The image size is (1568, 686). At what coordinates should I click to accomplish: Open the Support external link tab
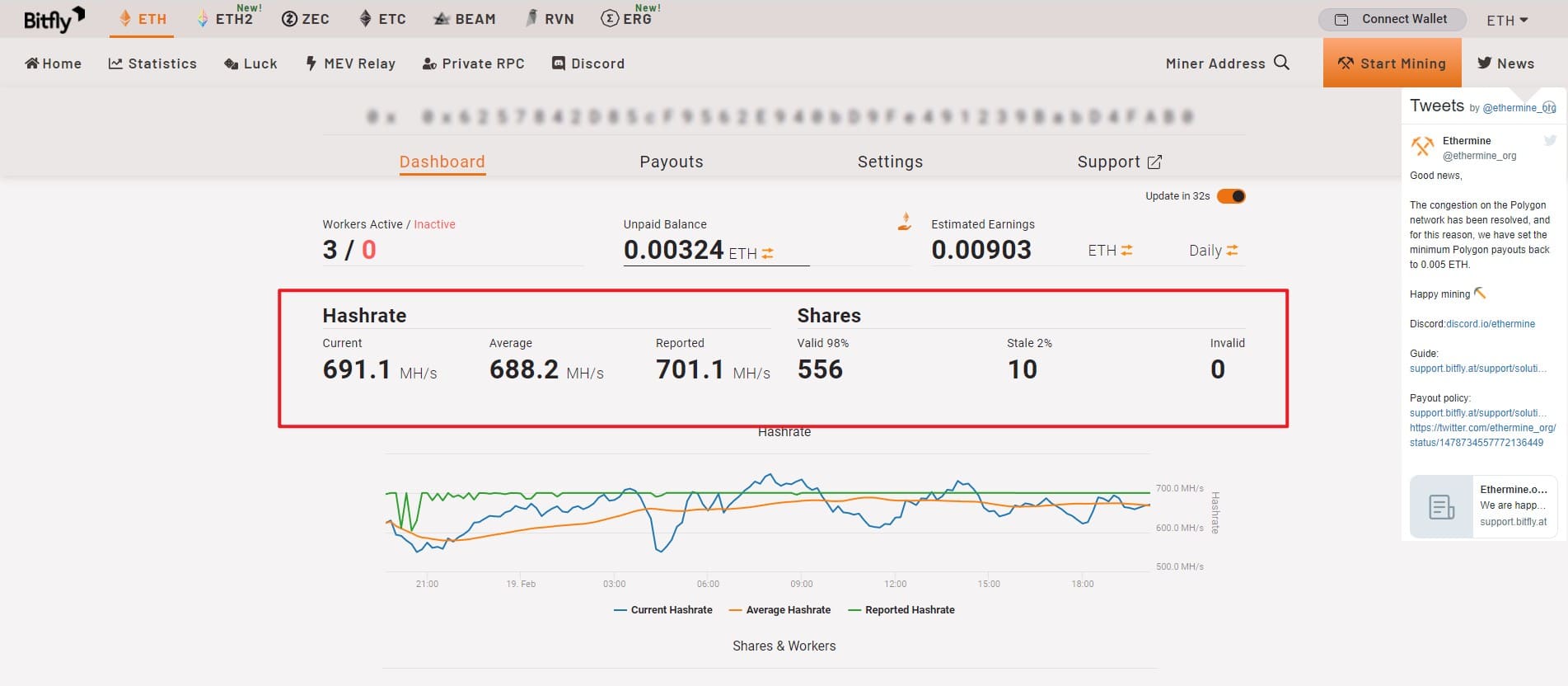click(x=1119, y=162)
